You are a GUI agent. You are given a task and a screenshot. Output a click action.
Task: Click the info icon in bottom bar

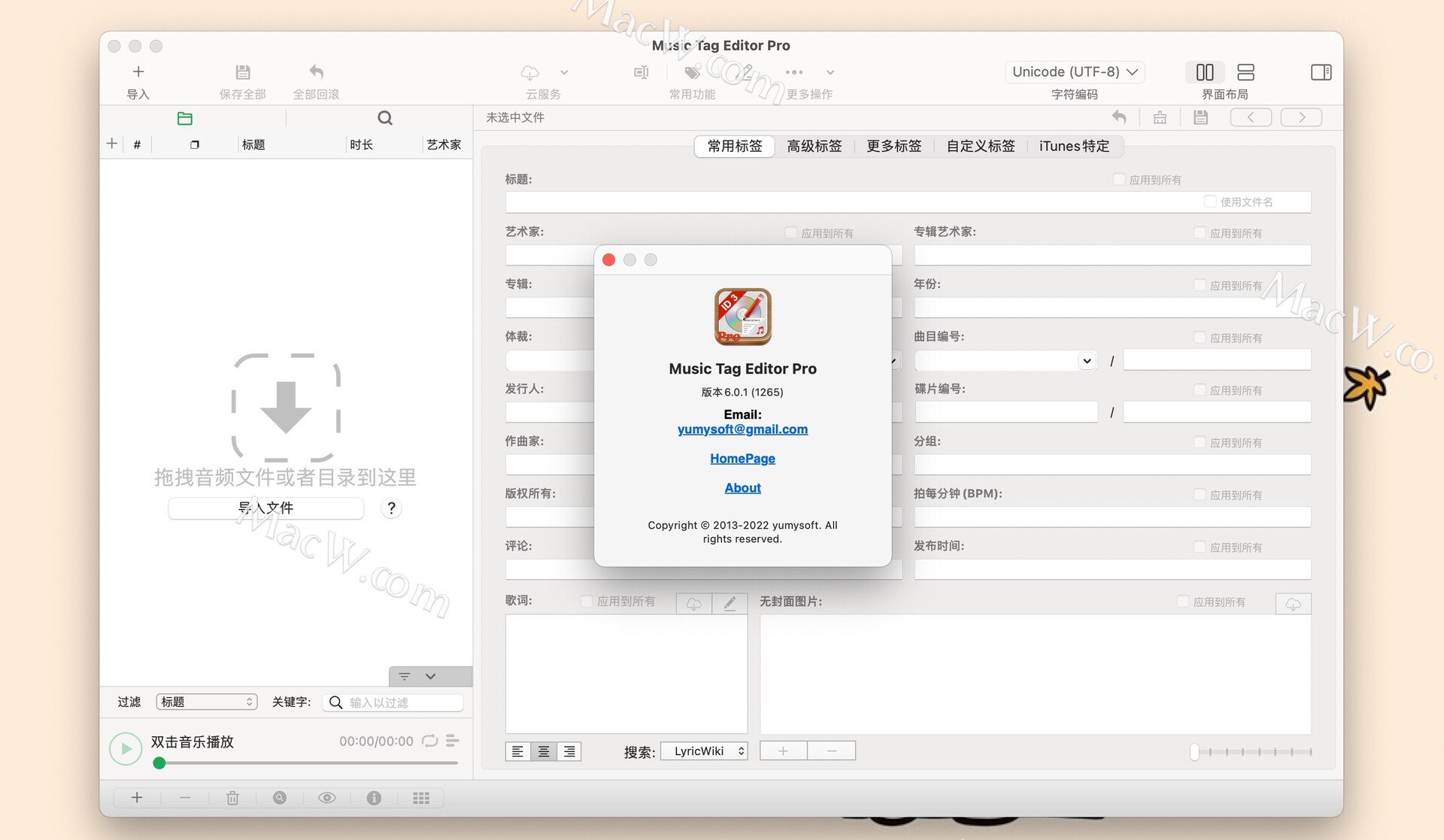374,798
